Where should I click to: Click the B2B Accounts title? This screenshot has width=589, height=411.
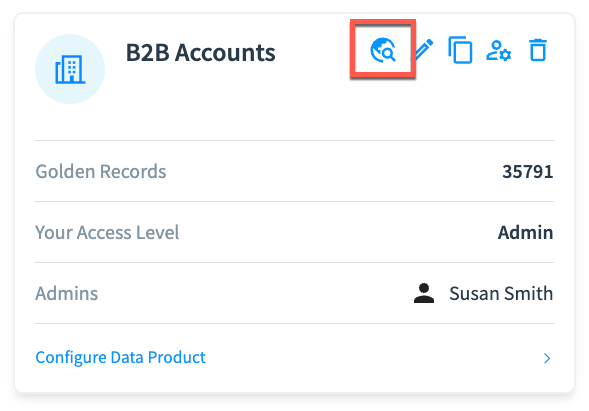201,52
